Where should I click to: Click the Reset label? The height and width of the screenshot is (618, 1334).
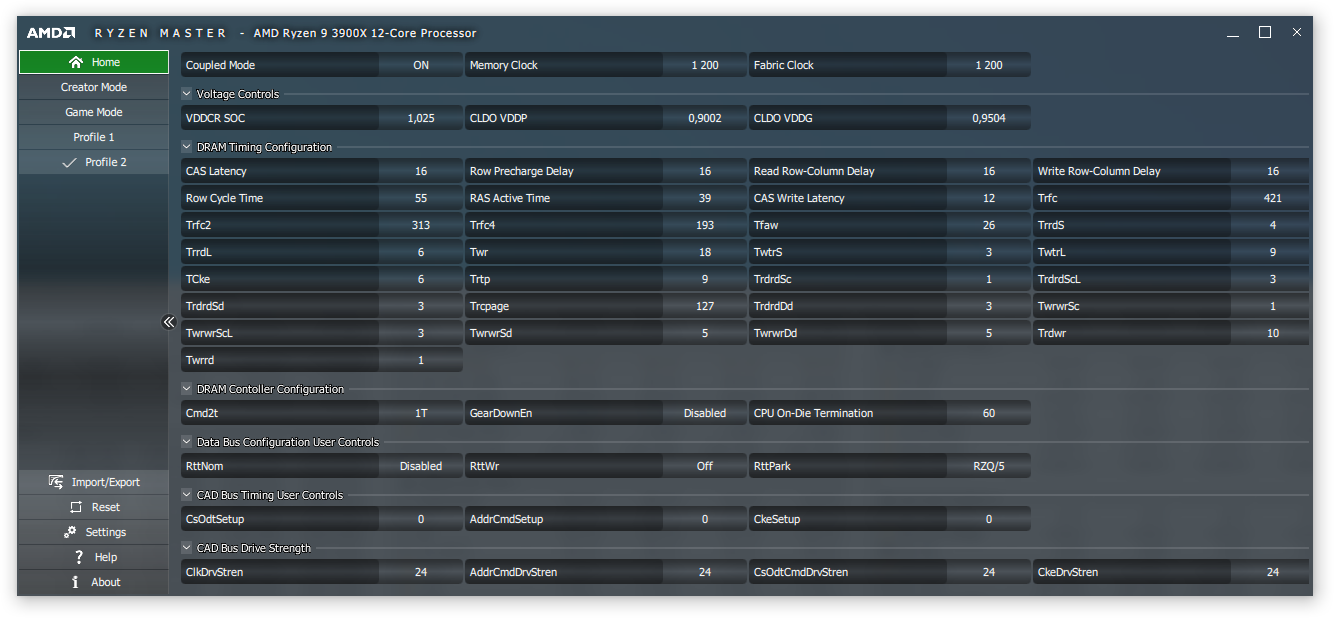[x=106, y=507]
